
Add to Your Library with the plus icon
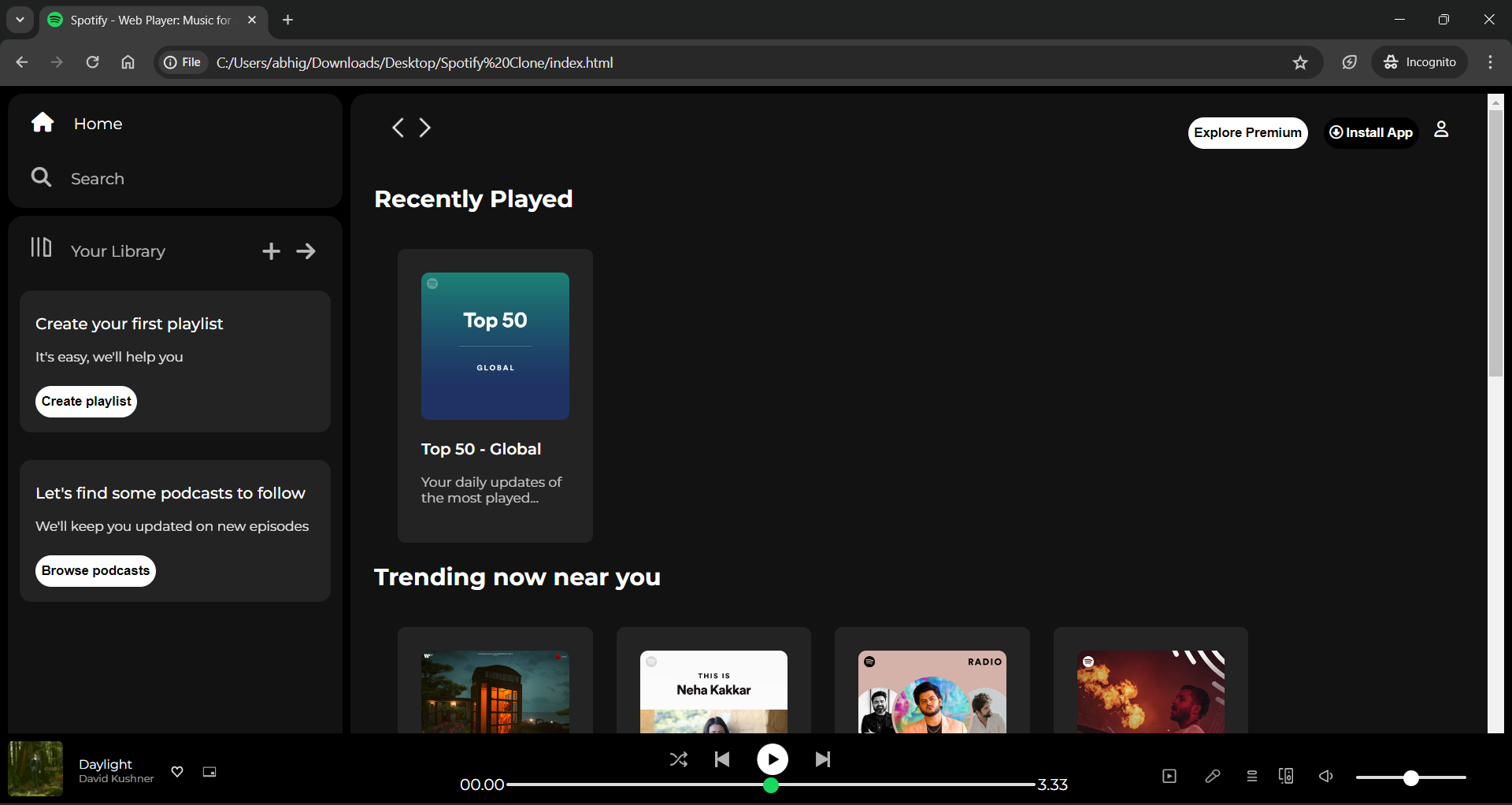click(x=271, y=250)
